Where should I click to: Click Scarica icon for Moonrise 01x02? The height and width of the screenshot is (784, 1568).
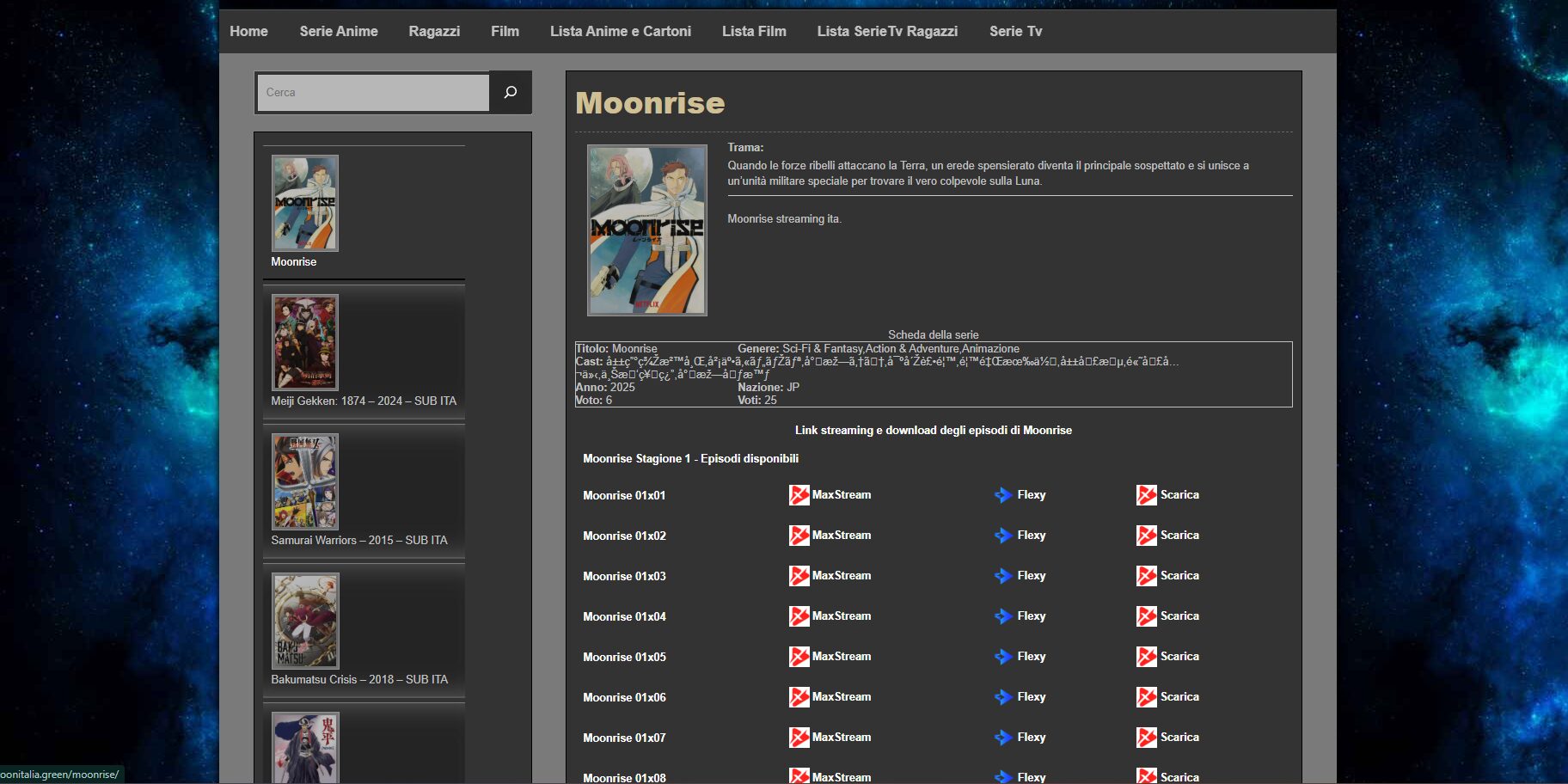(x=1147, y=536)
